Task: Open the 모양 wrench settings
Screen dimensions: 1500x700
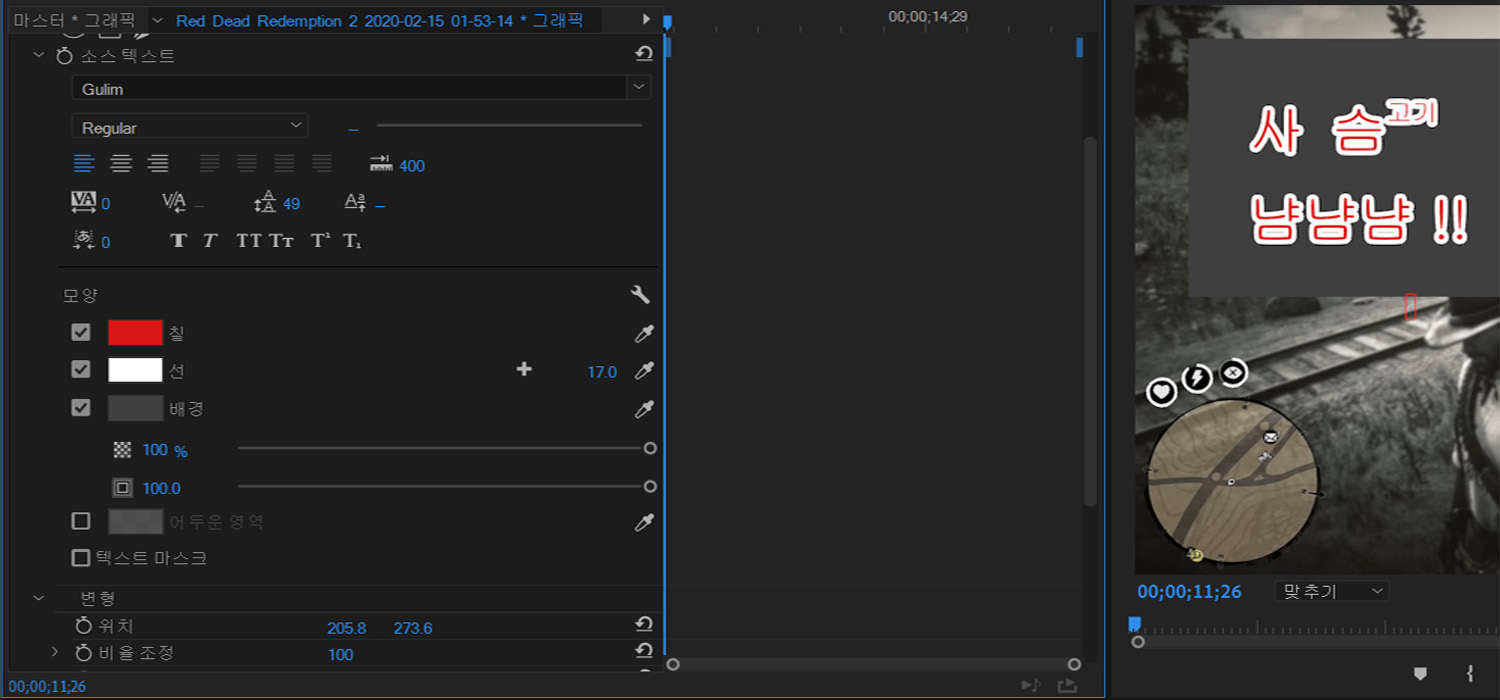Action: pyautogui.click(x=641, y=294)
